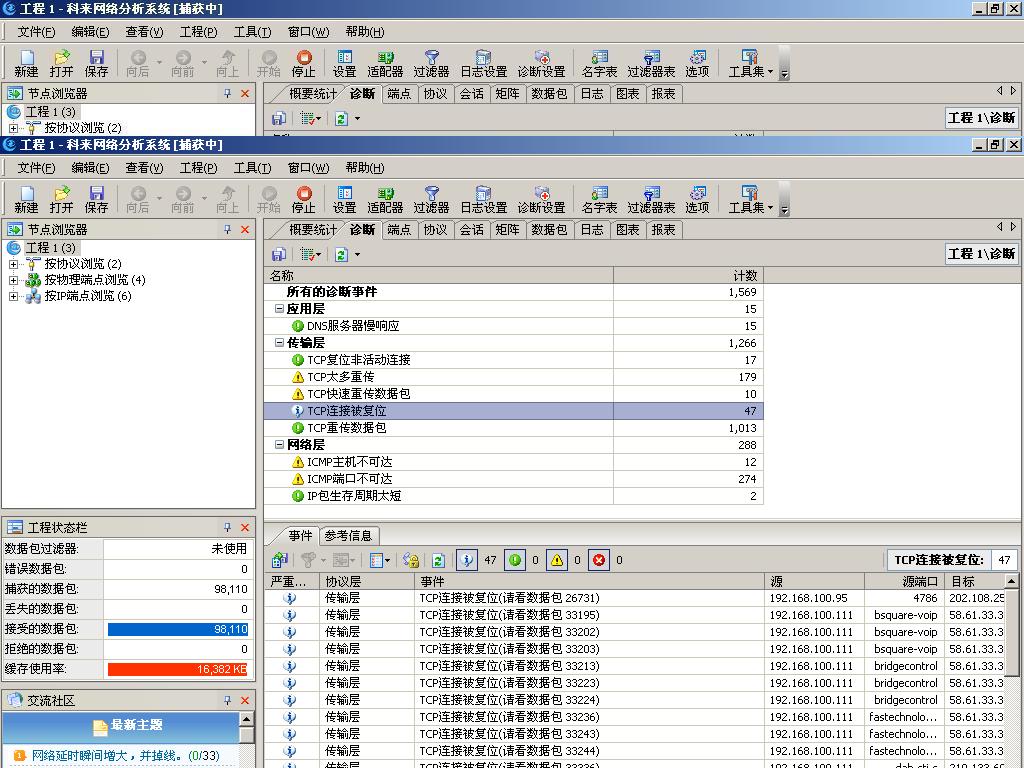Click the lock icon in the events toolbar
This screenshot has width=1024, height=768.
pos(410,560)
